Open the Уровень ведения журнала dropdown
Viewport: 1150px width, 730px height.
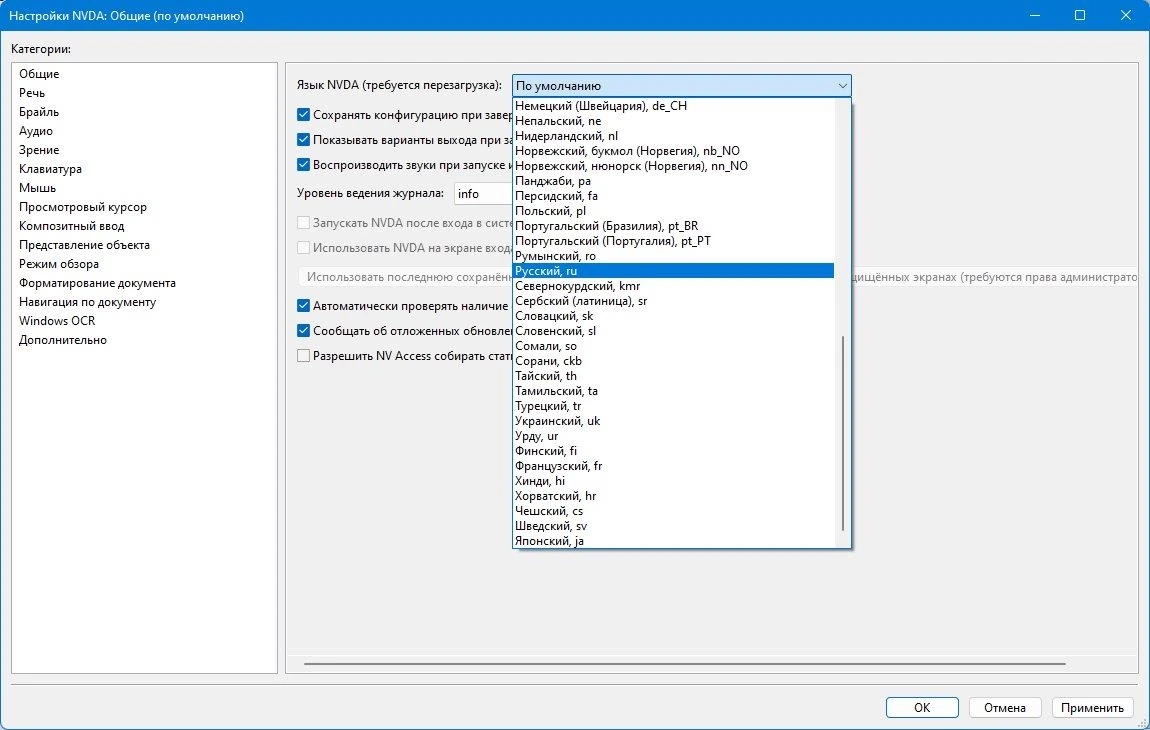(483, 194)
